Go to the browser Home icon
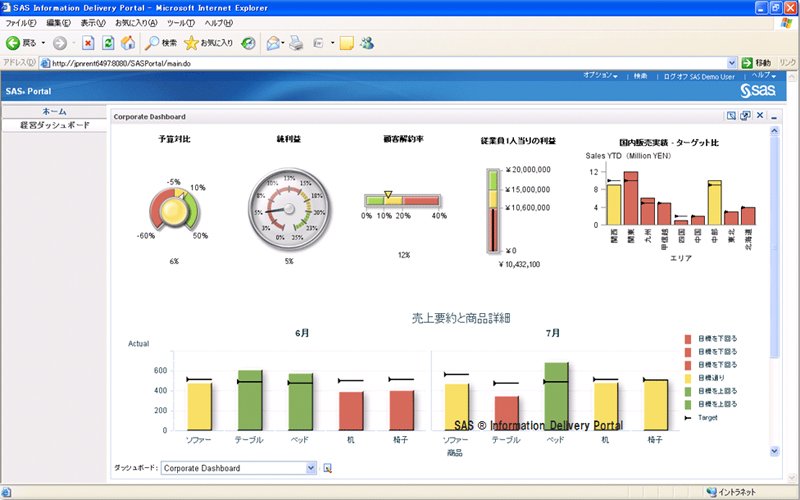The height and width of the screenshot is (500, 800). (128, 43)
